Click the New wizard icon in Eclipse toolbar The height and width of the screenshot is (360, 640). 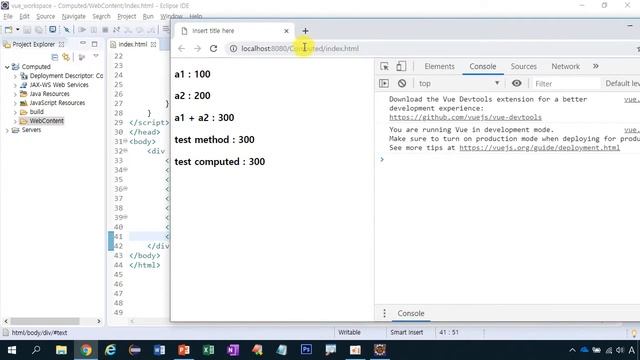click(8, 30)
